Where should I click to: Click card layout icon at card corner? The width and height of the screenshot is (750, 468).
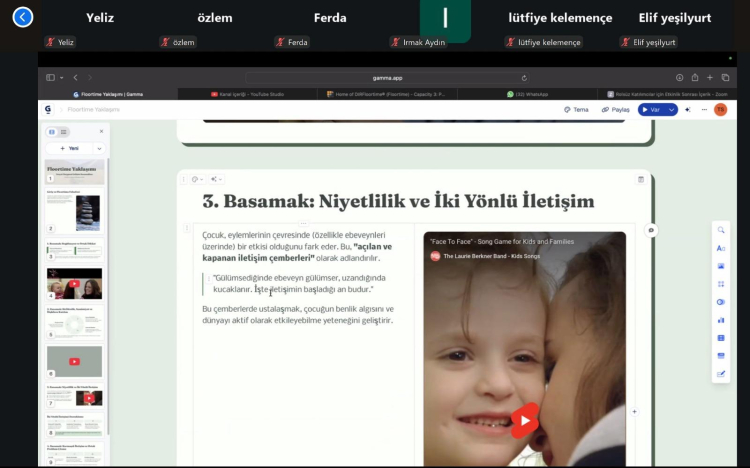coord(641,179)
